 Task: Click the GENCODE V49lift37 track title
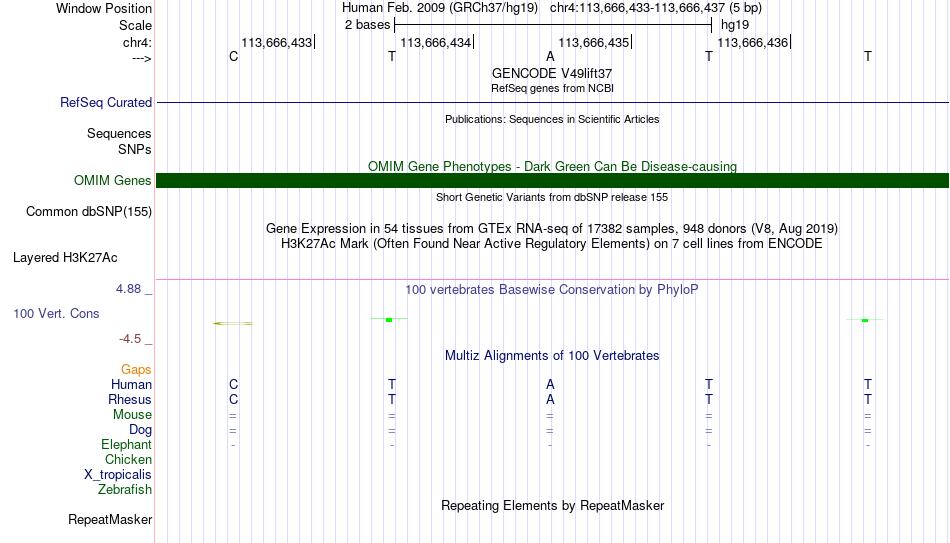[x=552, y=73]
